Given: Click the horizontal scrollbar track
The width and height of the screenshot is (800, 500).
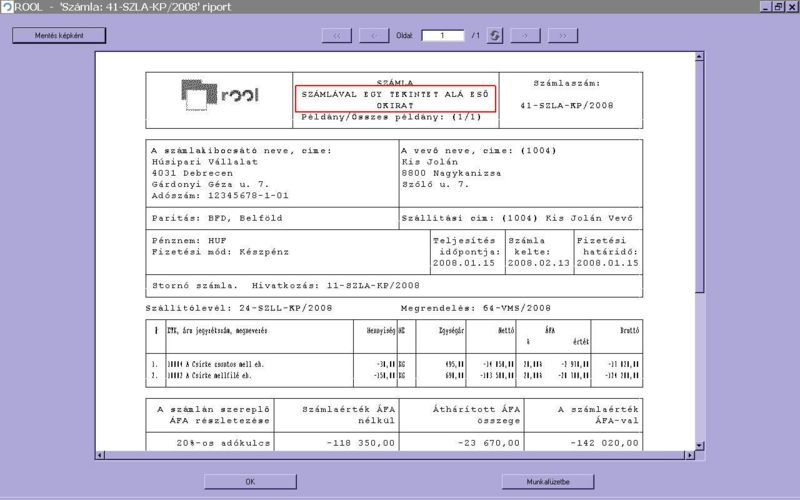Looking at the screenshot, I should click(x=400, y=456).
